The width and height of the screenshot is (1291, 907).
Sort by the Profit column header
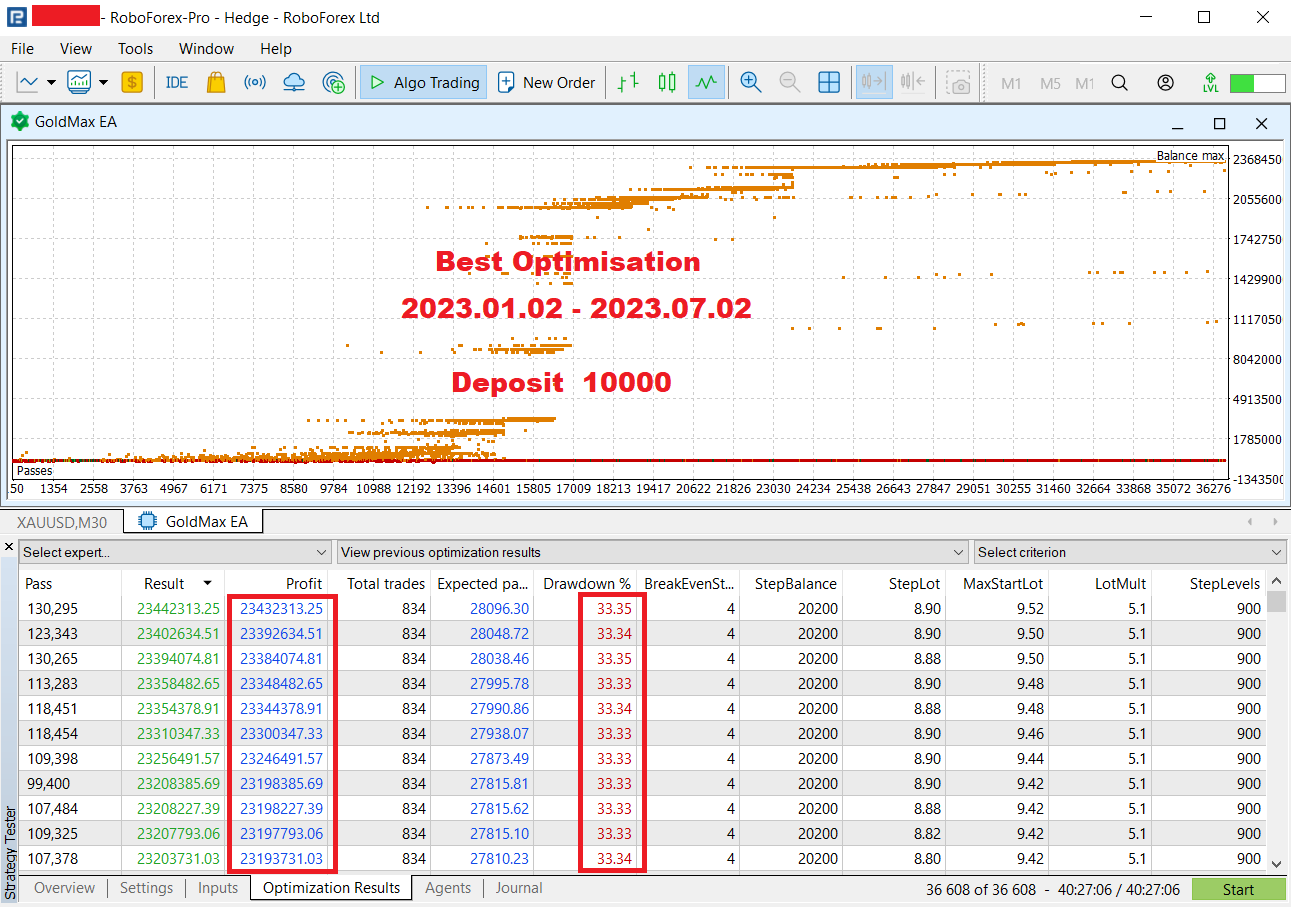[277, 584]
